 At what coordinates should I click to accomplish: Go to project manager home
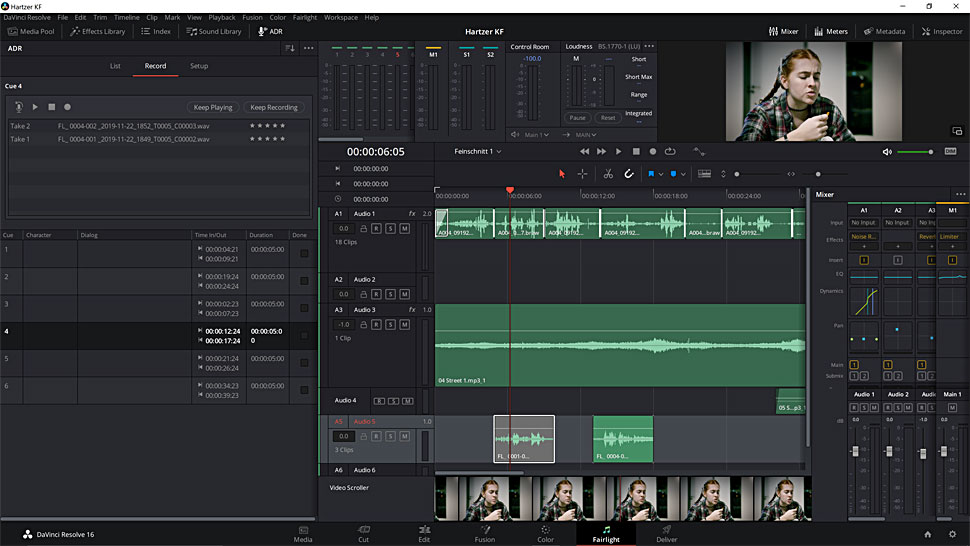pos(927,534)
